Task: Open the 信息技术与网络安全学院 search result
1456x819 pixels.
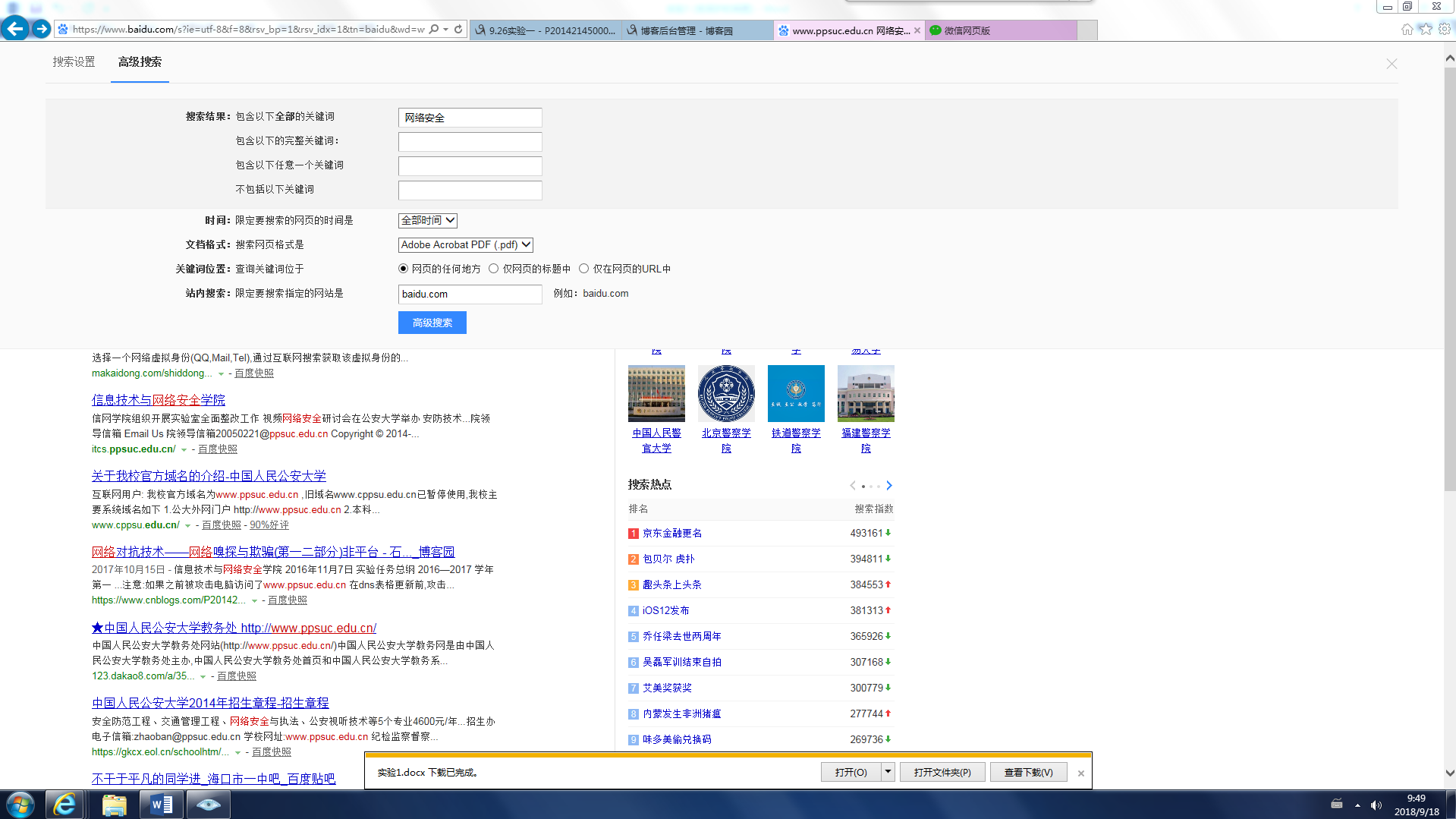Action: click(159, 400)
